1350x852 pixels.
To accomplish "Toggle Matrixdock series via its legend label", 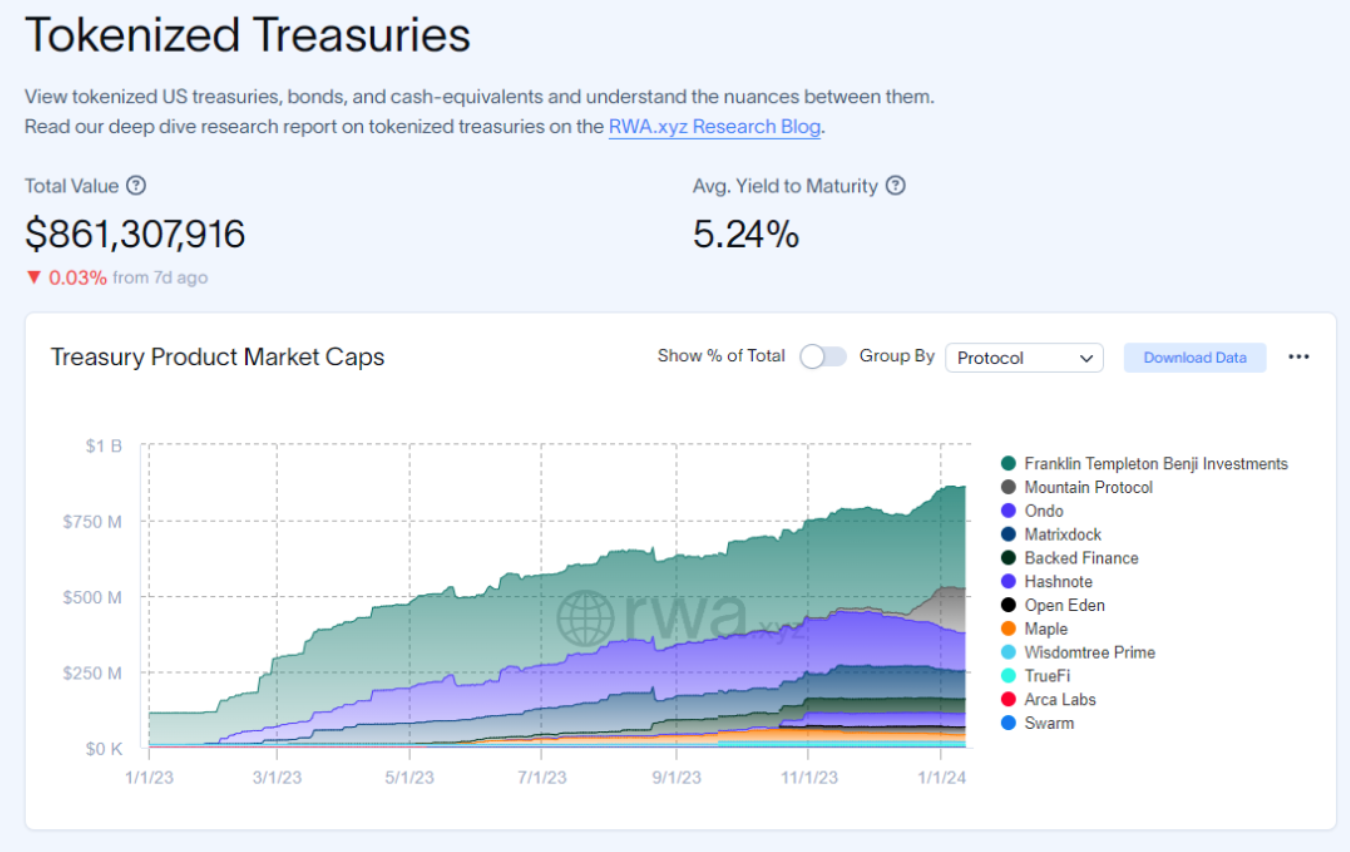I will [1063, 535].
